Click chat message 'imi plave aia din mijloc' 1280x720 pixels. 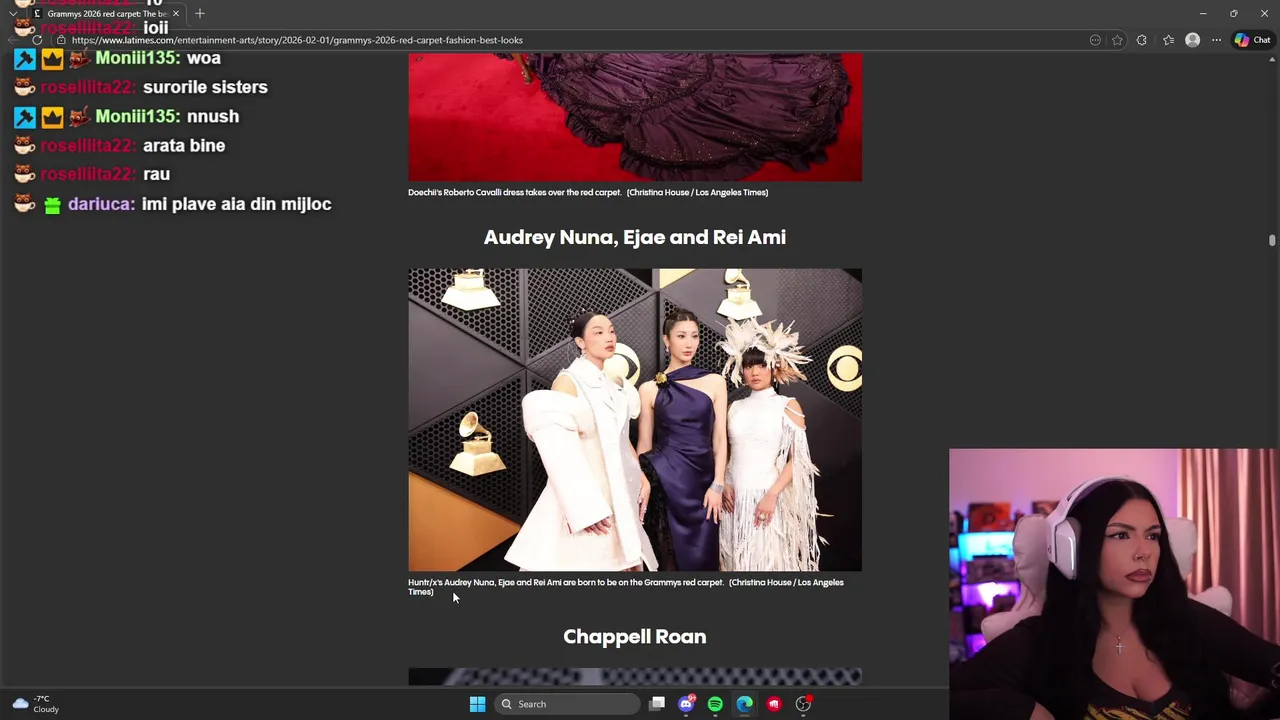(x=236, y=204)
